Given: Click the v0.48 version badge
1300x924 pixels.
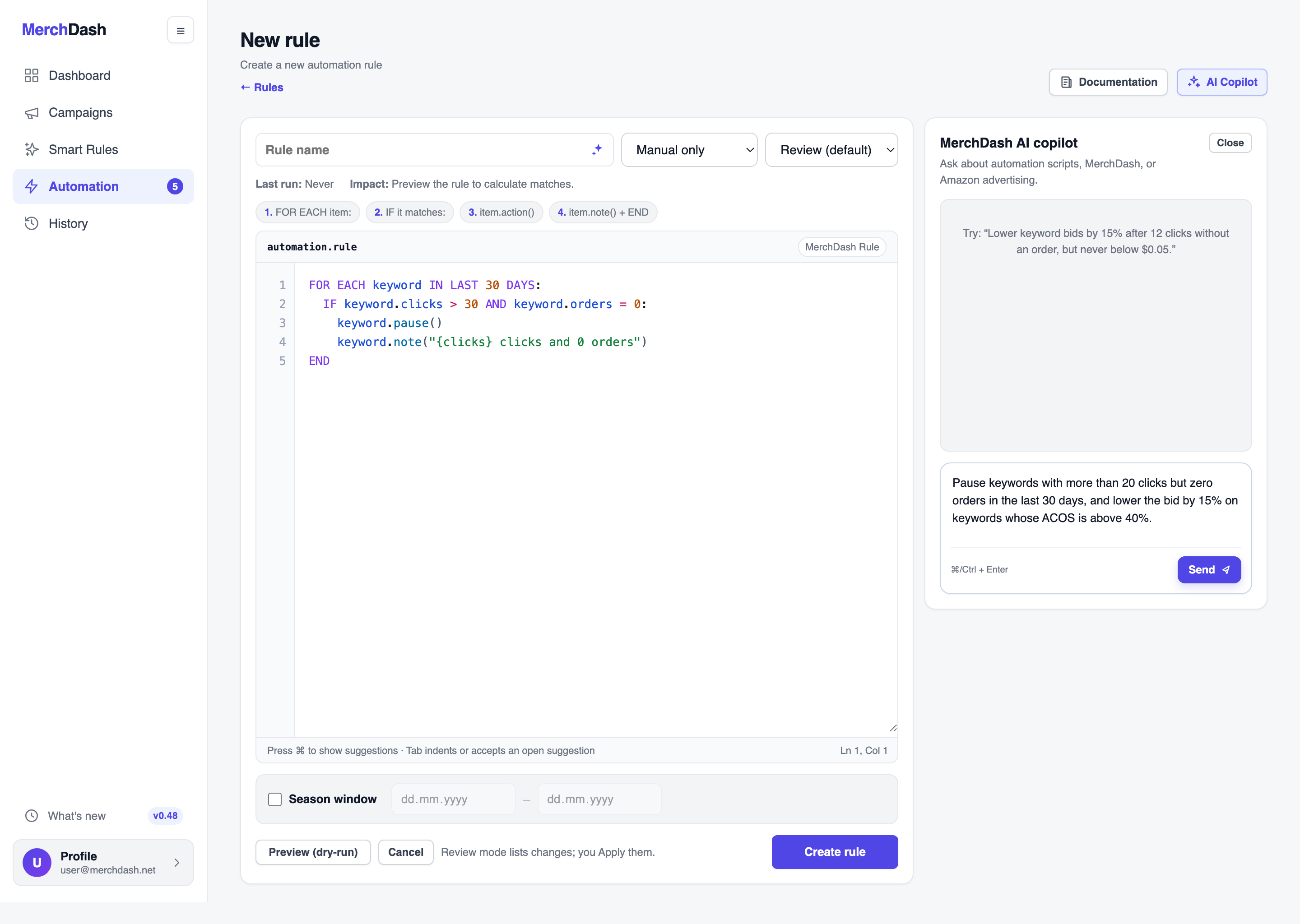Looking at the screenshot, I should [165, 816].
